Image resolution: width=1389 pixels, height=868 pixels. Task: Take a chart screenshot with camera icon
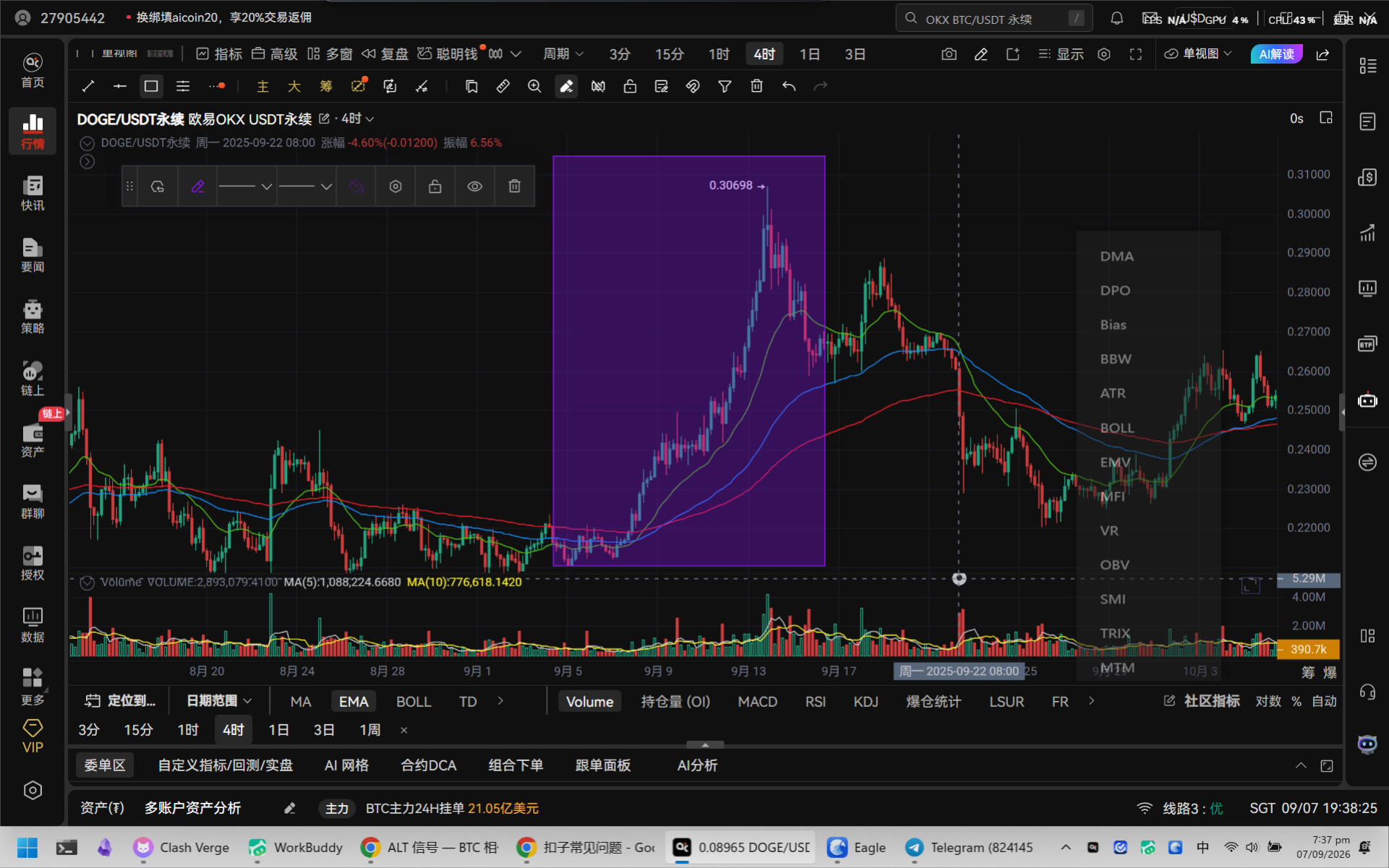tap(949, 54)
